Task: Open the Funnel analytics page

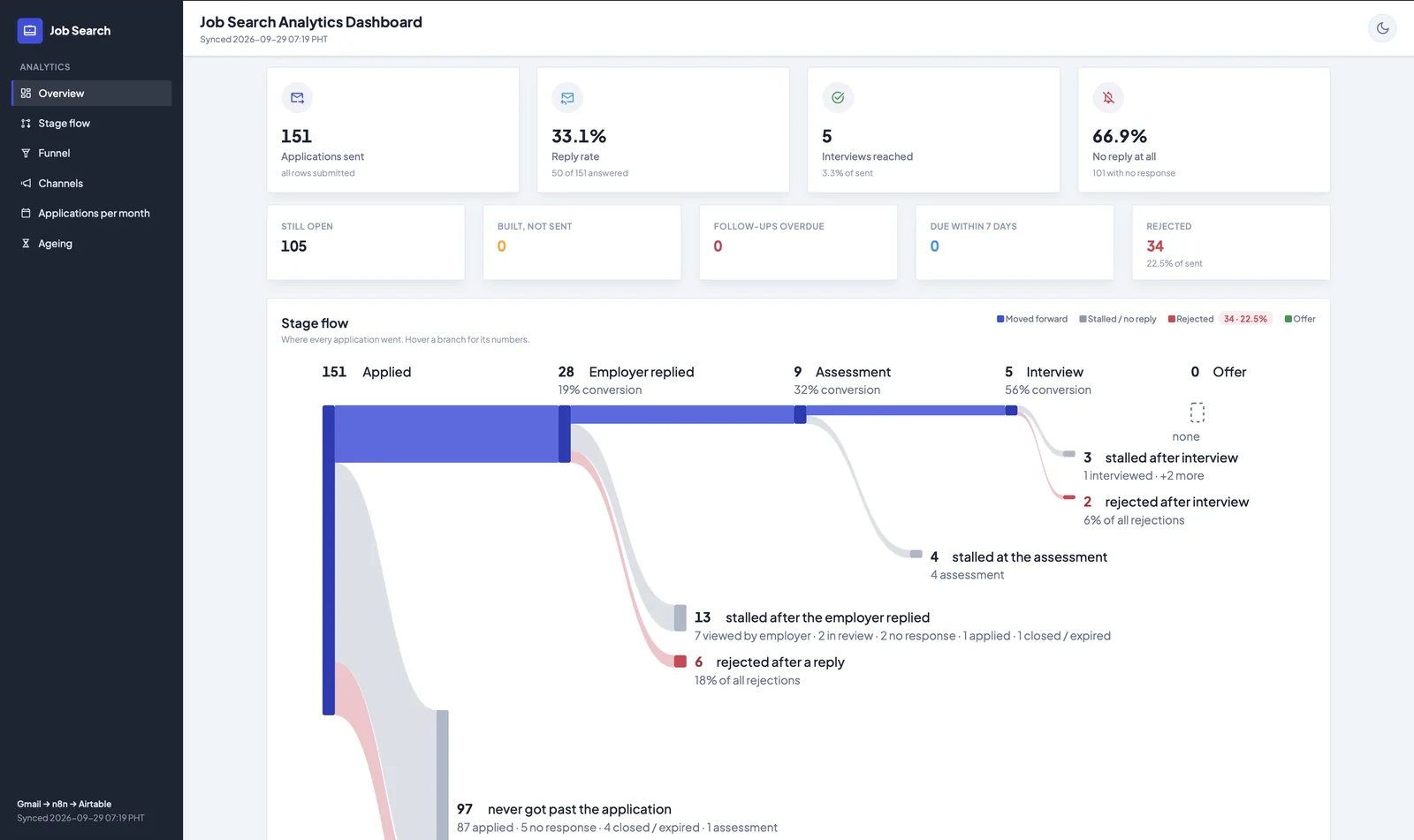Action: [92, 154]
